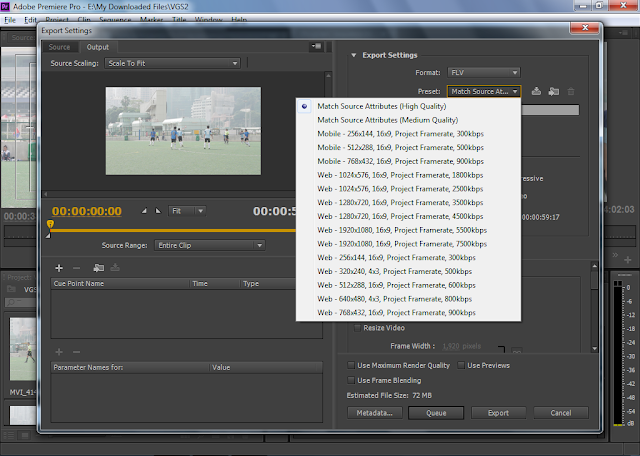
Task: Click the export cue points icon
Action: 115,267
